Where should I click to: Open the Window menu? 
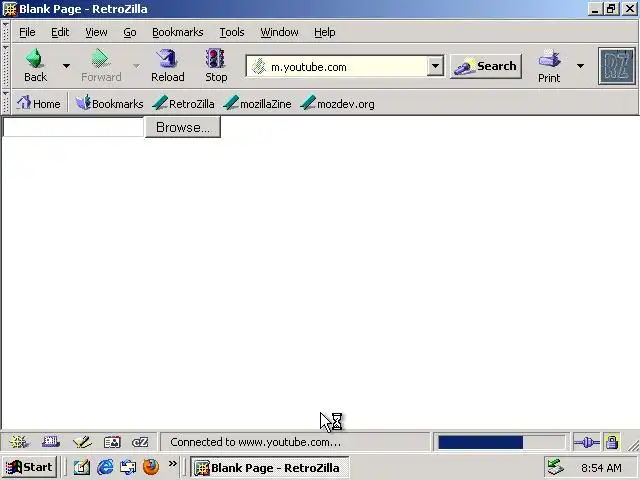point(279,32)
